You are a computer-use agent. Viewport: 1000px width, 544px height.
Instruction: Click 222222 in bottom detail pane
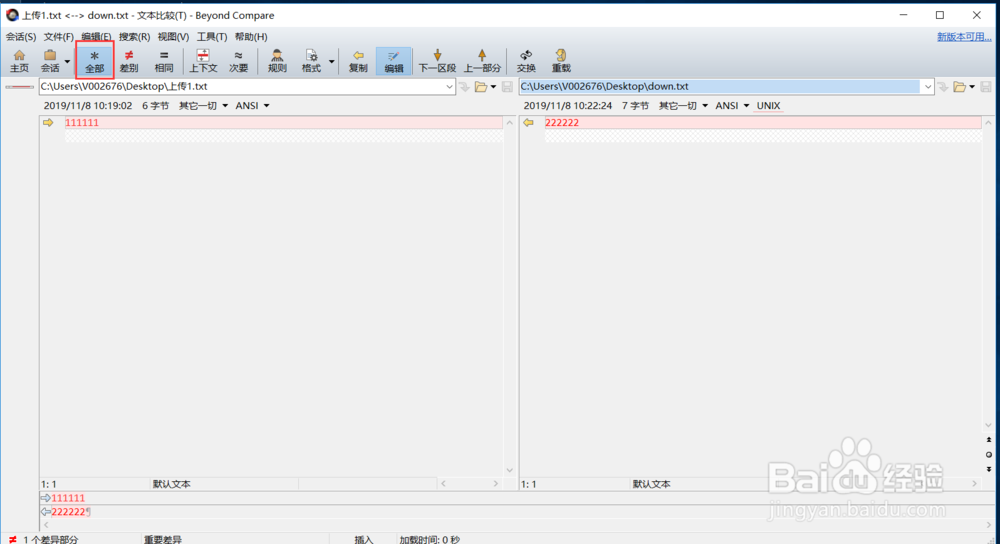coord(68,511)
